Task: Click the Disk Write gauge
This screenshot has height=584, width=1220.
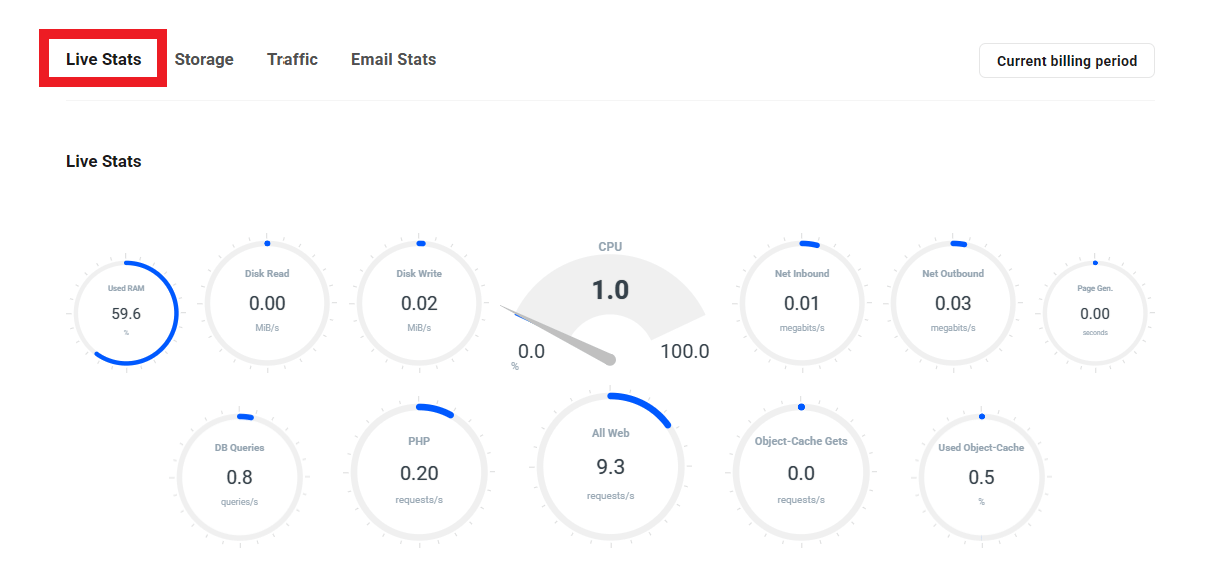Action: tap(419, 302)
